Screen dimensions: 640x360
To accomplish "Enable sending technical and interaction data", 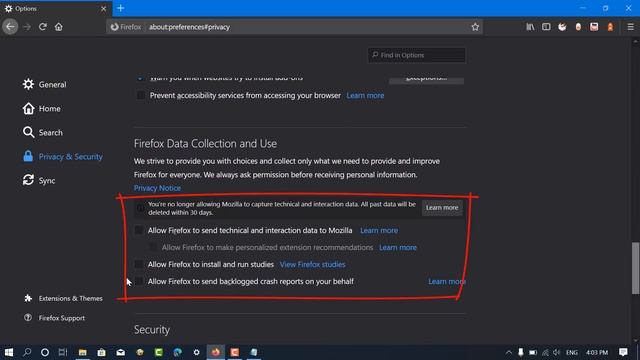I will coord(139,231).
